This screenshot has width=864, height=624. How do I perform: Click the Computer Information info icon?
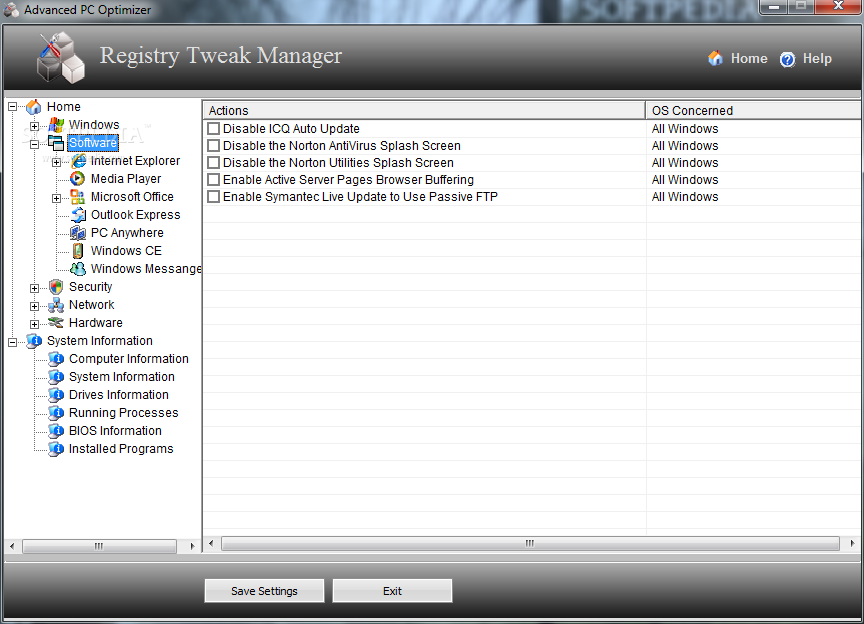pos(56,359)
